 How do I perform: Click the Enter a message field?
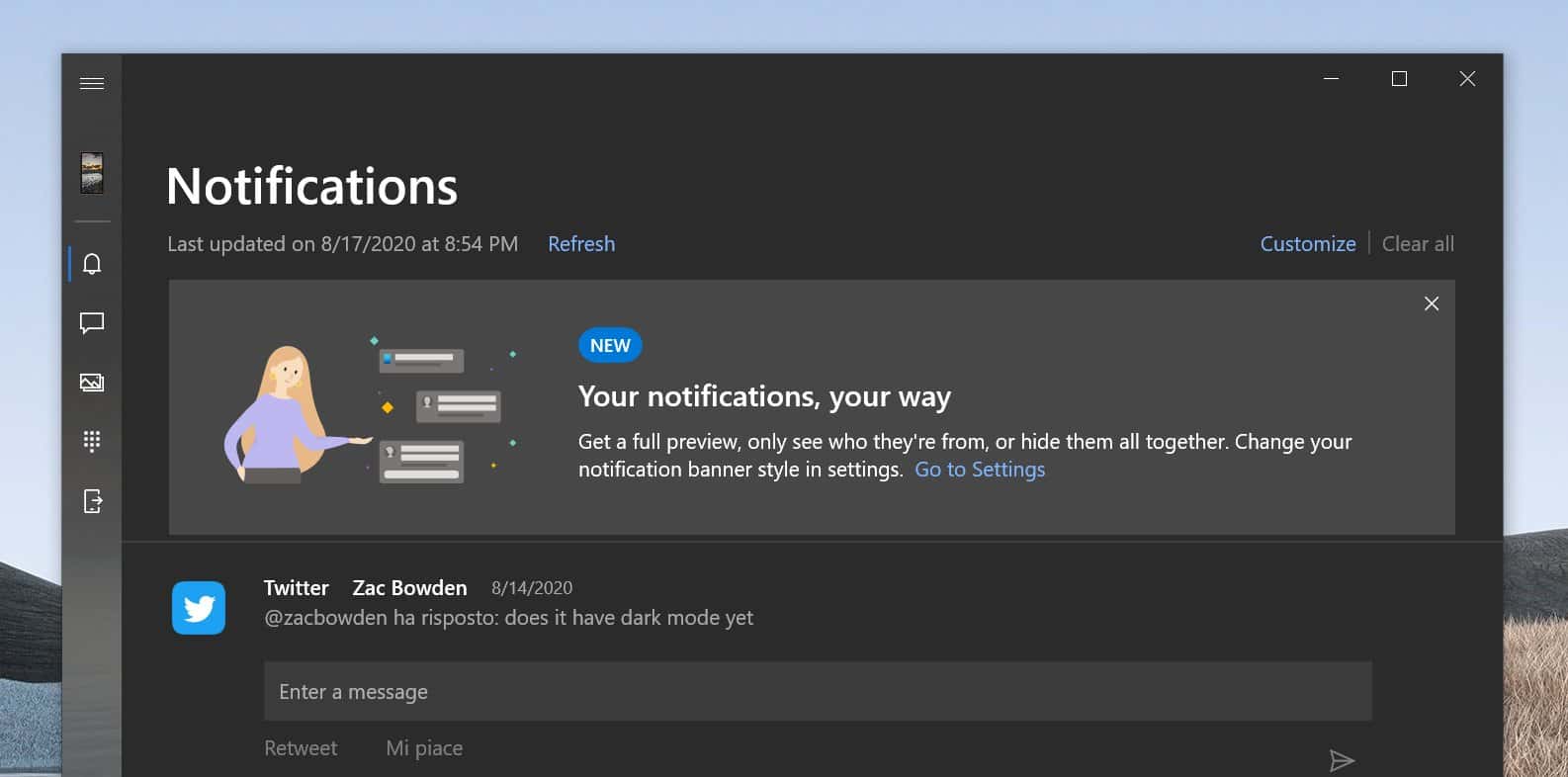click(x=818, y=691)
